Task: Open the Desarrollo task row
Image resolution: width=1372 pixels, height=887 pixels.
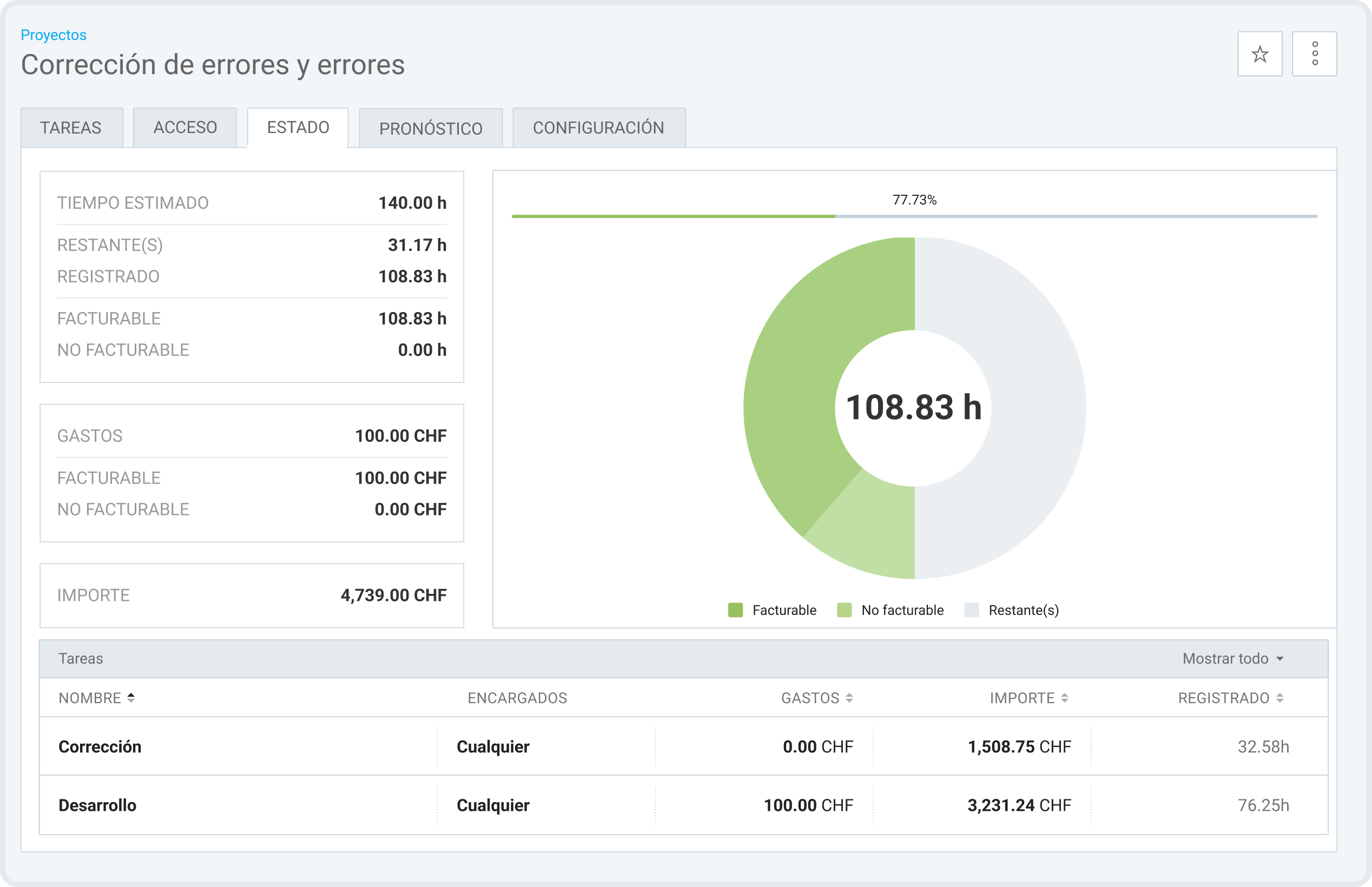Action: point(98,805)
